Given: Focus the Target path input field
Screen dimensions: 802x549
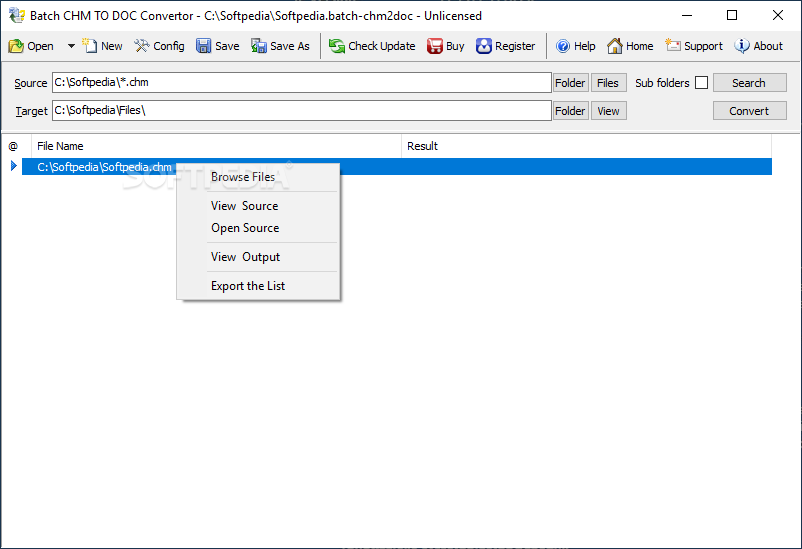Looking at the screenshot, I should (301, 111).
